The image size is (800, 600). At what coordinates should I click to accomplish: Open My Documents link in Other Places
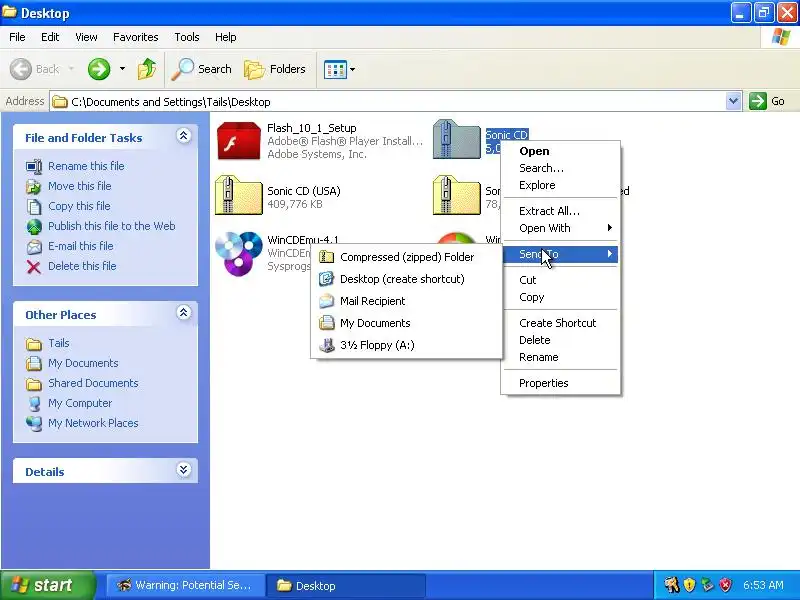[x=83, y=363]
